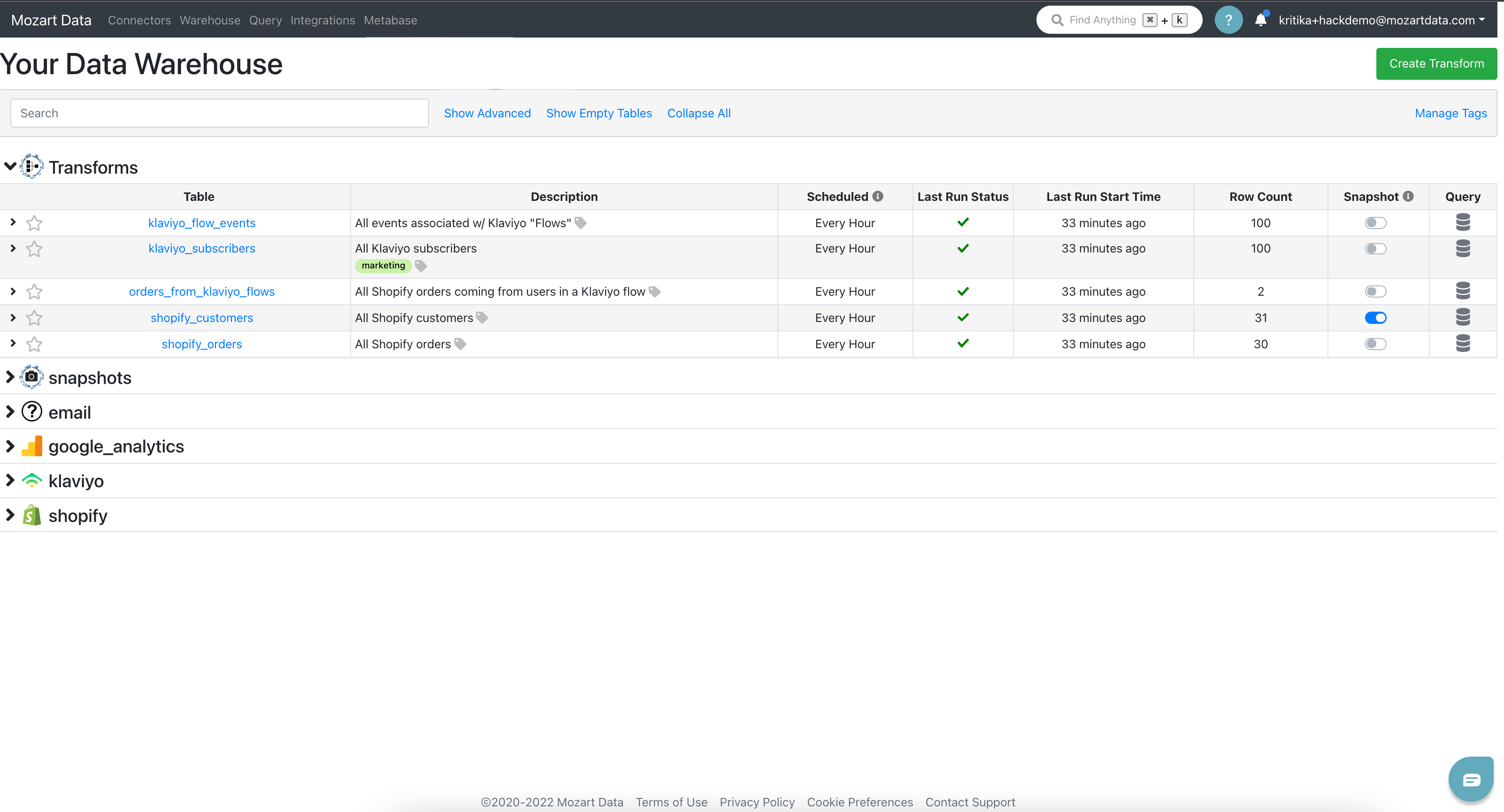Screen dimensions: 1504x812
Task: Click tag icon next to marketing tag
Action: (x=421, y=266)
